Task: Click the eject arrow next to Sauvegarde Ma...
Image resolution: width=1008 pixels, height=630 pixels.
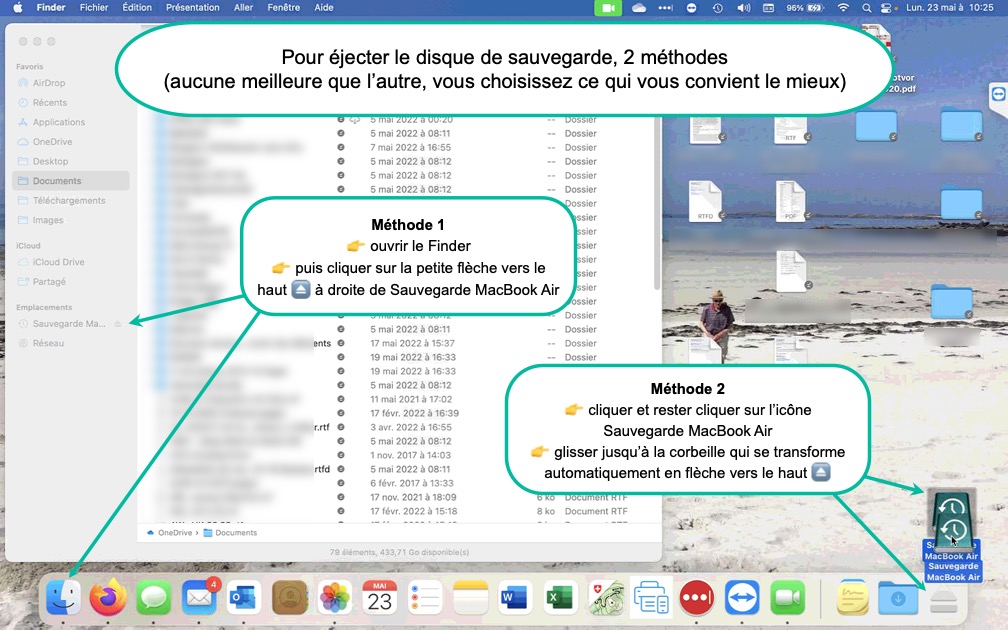Action: click(118, 324)
